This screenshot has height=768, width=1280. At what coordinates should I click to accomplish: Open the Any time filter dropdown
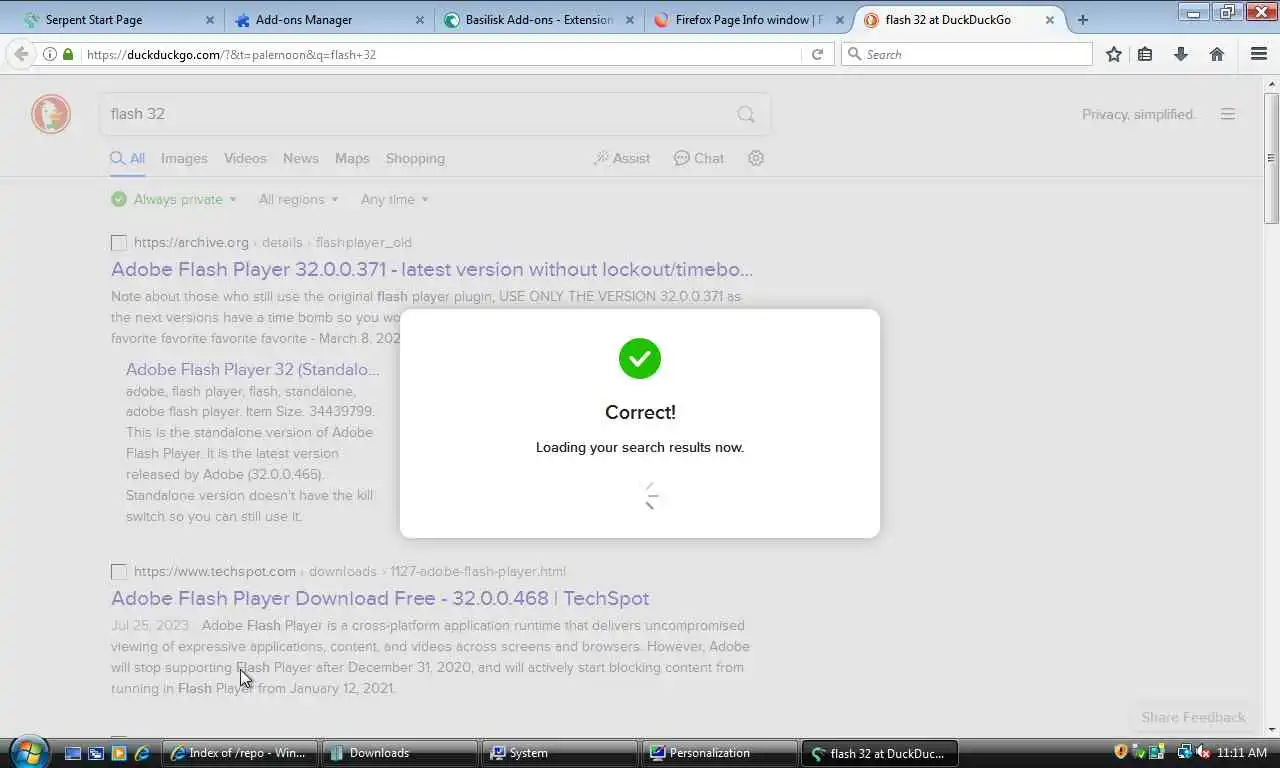394,199
